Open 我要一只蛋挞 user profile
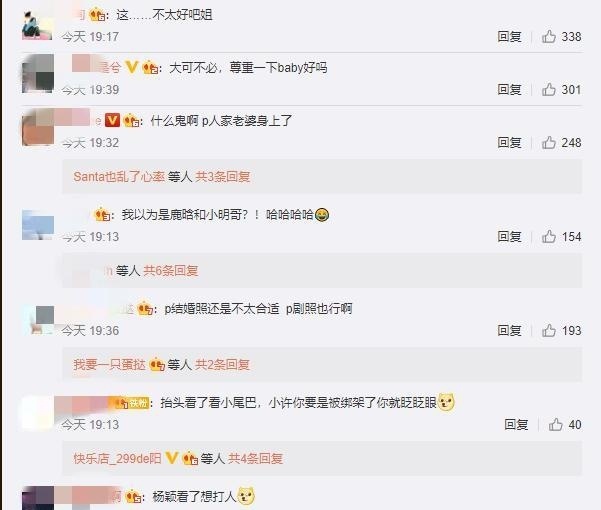The width and height of the screenshot is (601, 510). [x=110, y=364]
